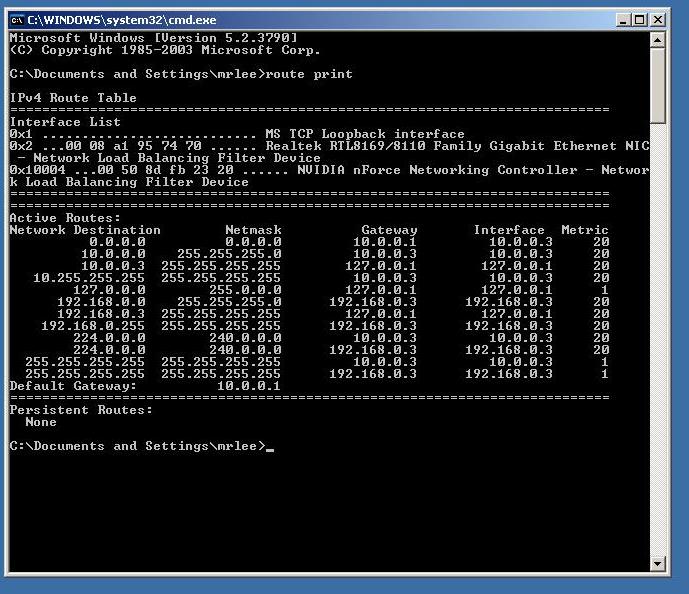The height and width of the screenshot is (594, 689).
Task: Click destination 192.168.0.0 in the routes
Action: pyautogui.click(x=102, y=302)
